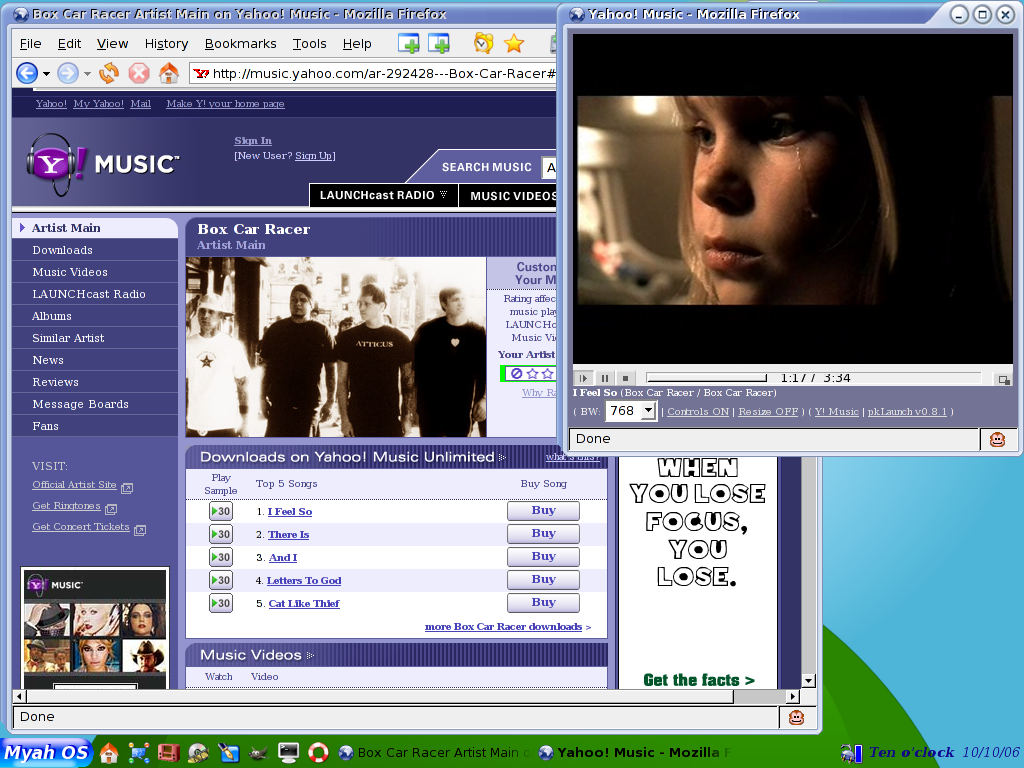Click the red Stop loading icon

138,72
